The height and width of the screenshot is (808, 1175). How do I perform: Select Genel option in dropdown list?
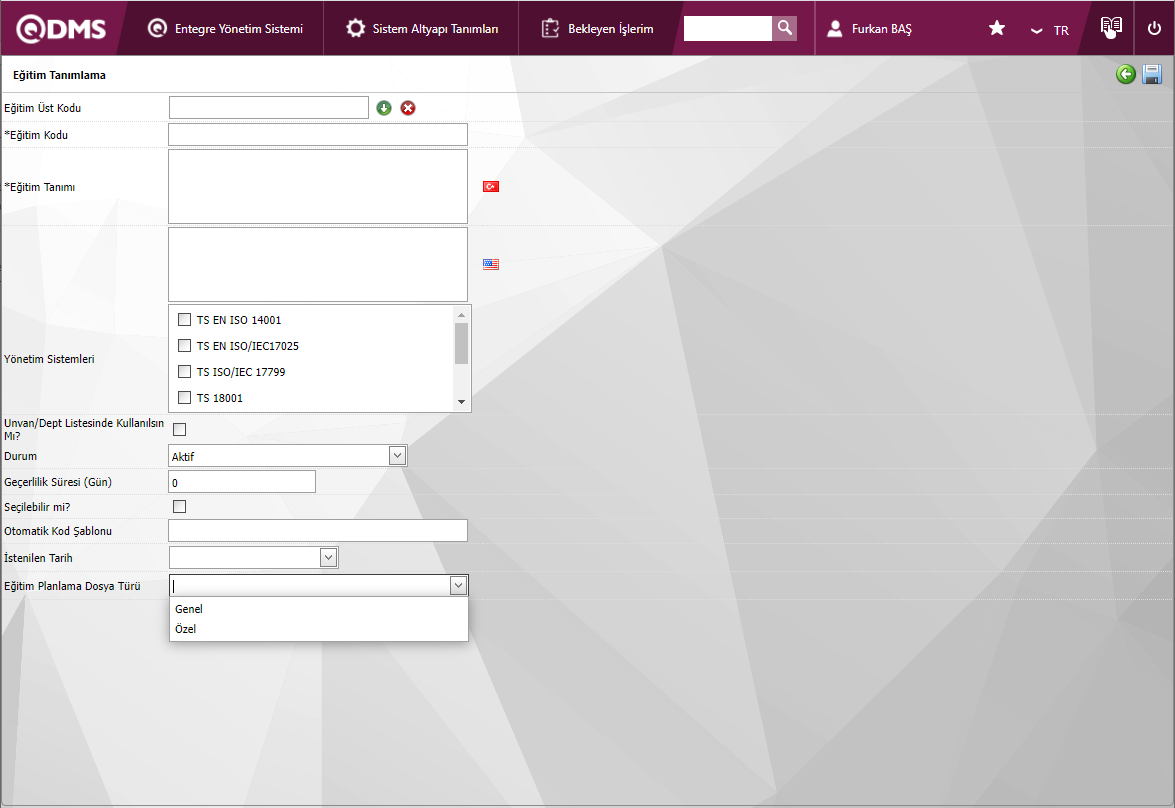pyautogui.click(x=318, y=609)
